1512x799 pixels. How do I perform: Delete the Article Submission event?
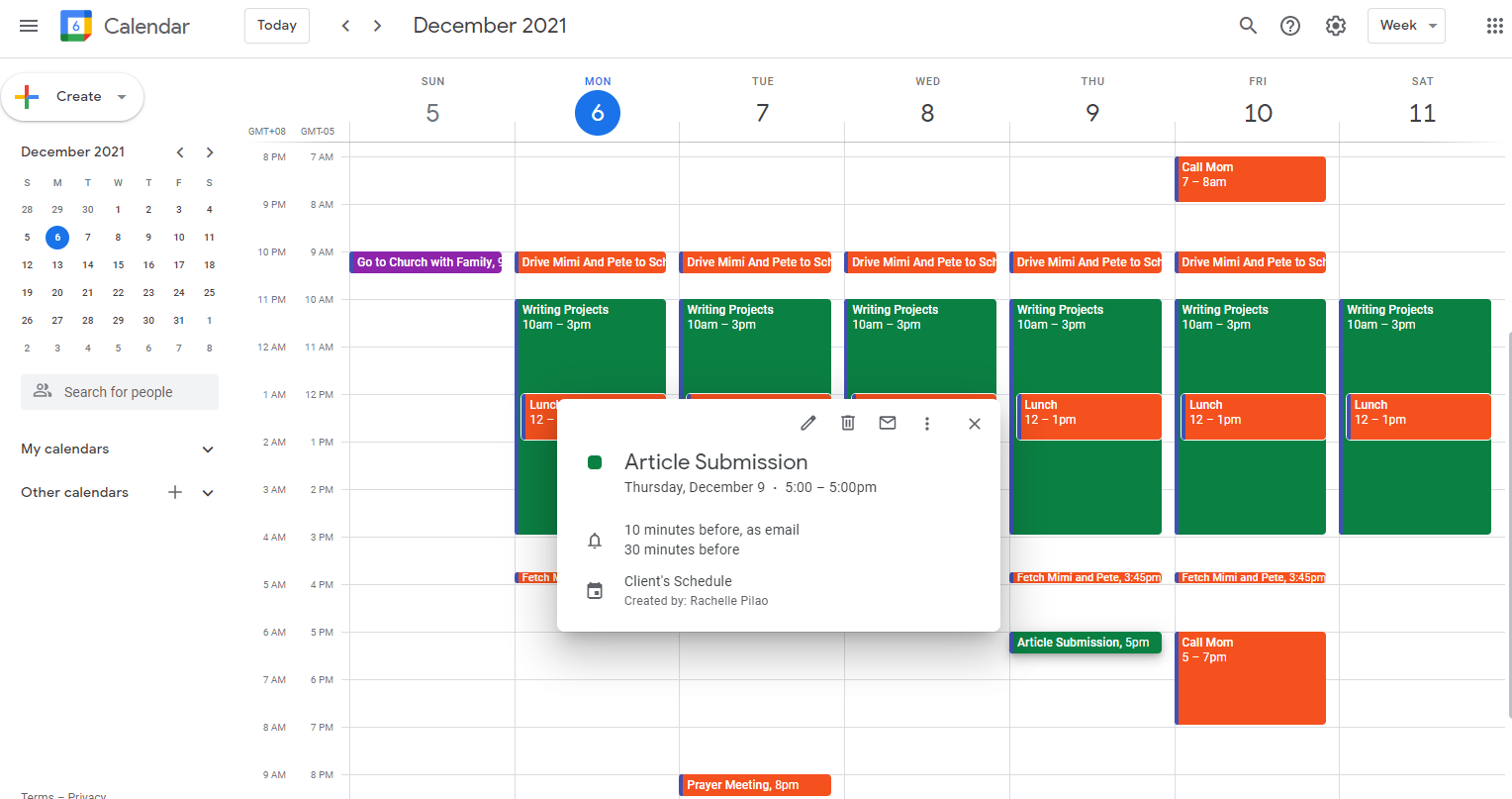pyautogui.click(x=848, y=423)
